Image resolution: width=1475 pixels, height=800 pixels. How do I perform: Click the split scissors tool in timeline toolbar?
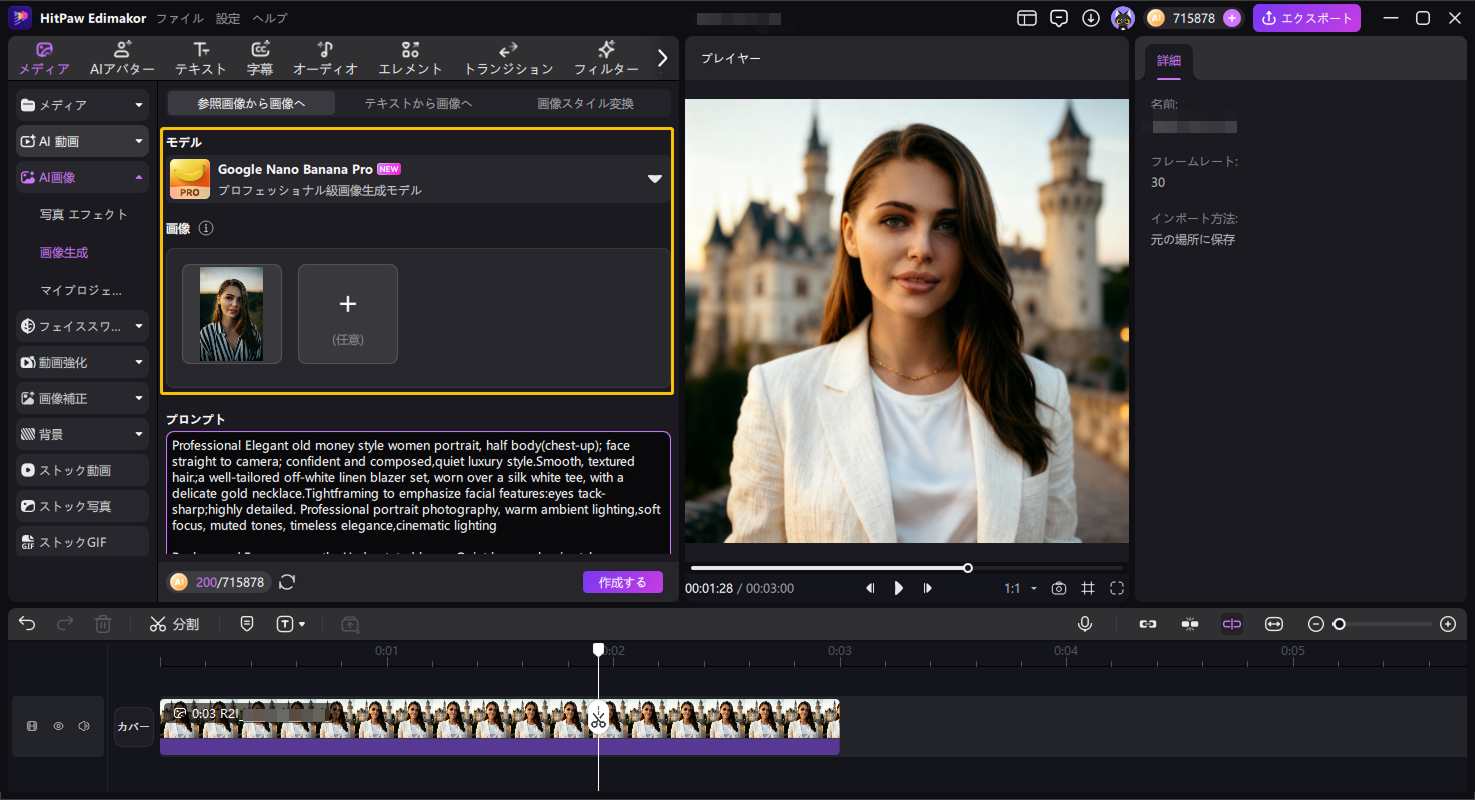pos(174,624)
